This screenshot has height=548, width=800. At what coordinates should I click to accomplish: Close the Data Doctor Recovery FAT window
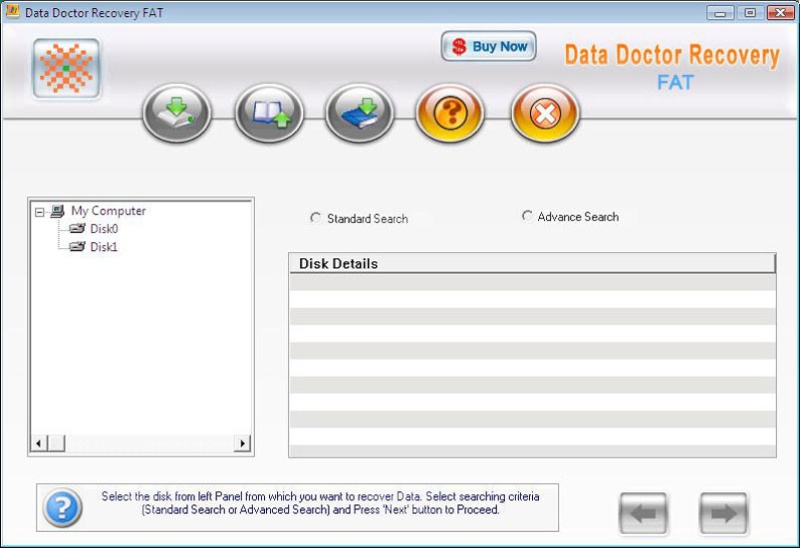pos(781,13)
